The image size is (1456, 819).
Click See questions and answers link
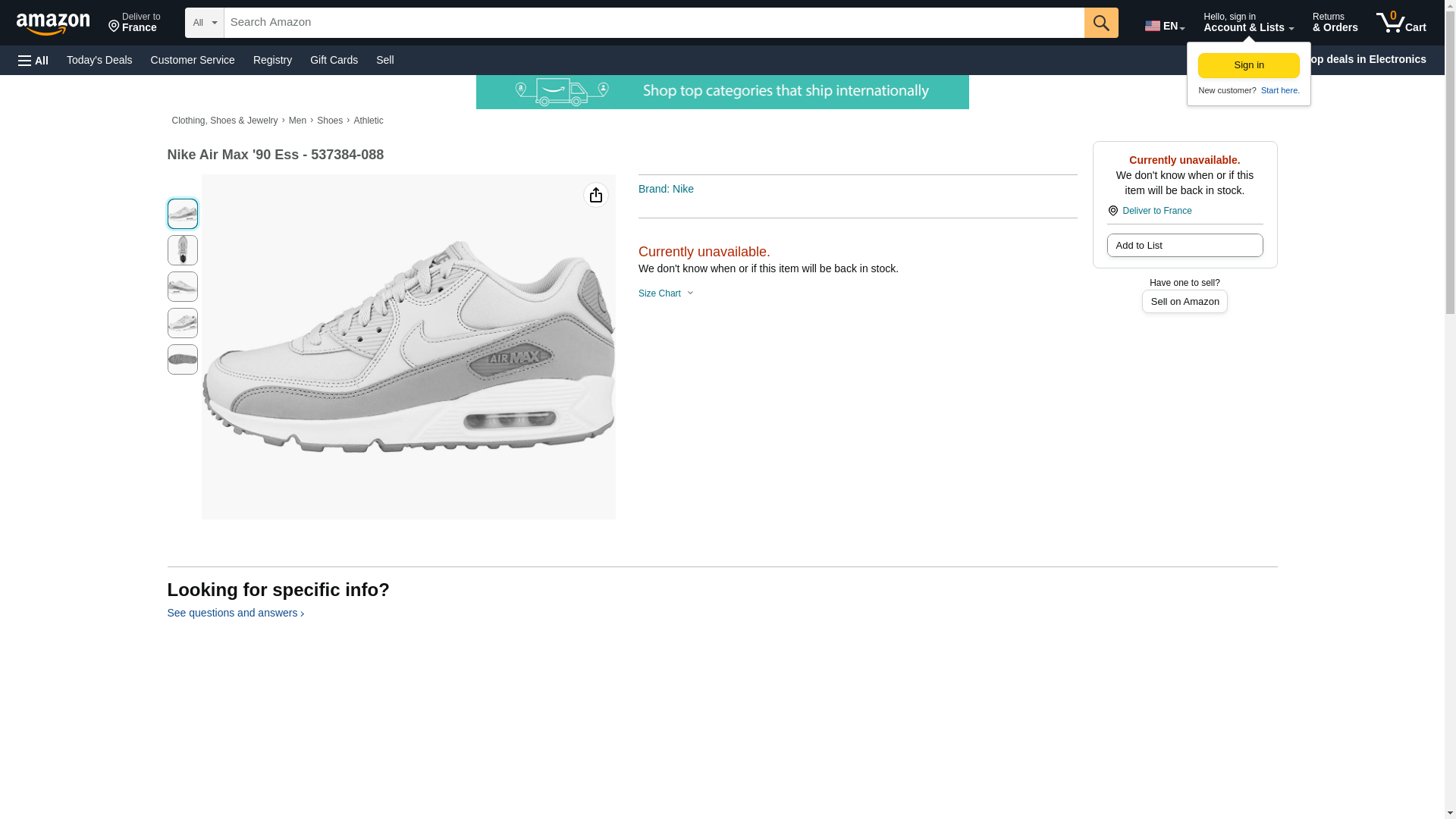click(x=234, y=613)
